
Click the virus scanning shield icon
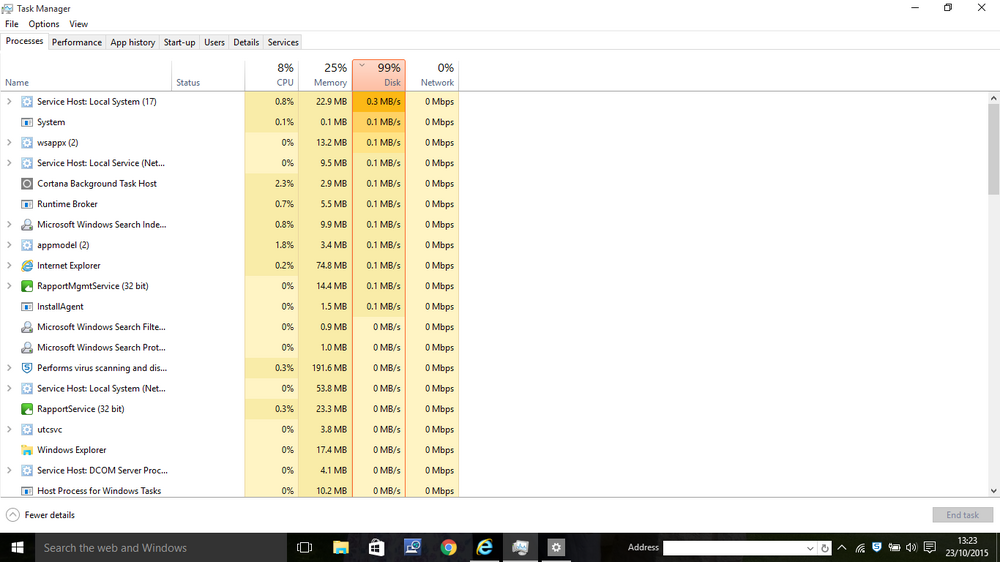click(27, 368)
